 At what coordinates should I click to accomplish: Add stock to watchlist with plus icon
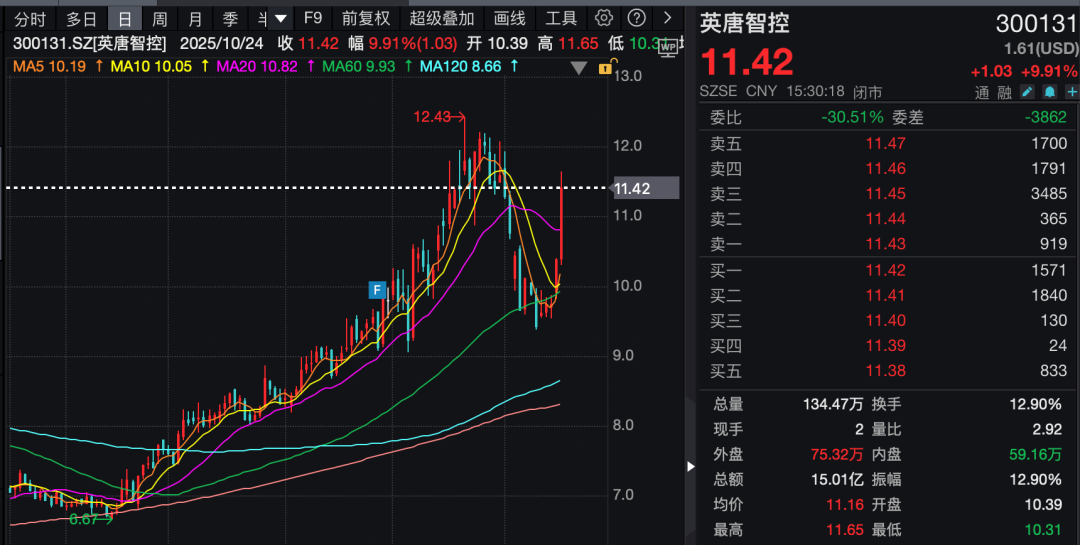point(1070,91)
